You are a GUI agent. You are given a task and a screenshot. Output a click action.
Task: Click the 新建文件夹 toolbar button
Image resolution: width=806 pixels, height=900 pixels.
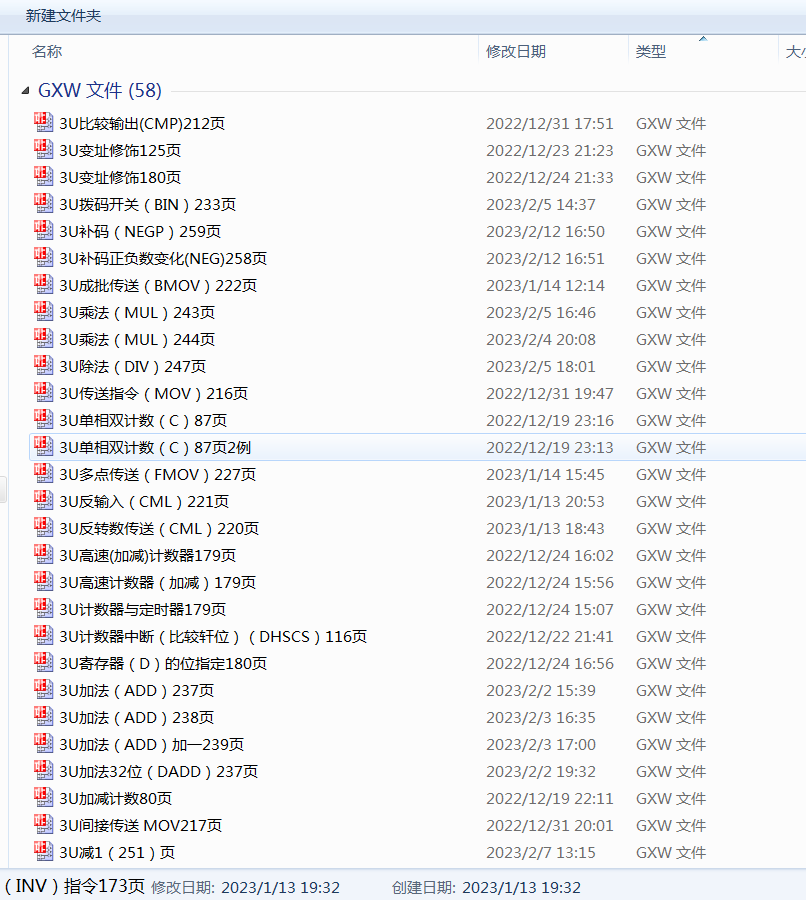[x=63, y=16]
